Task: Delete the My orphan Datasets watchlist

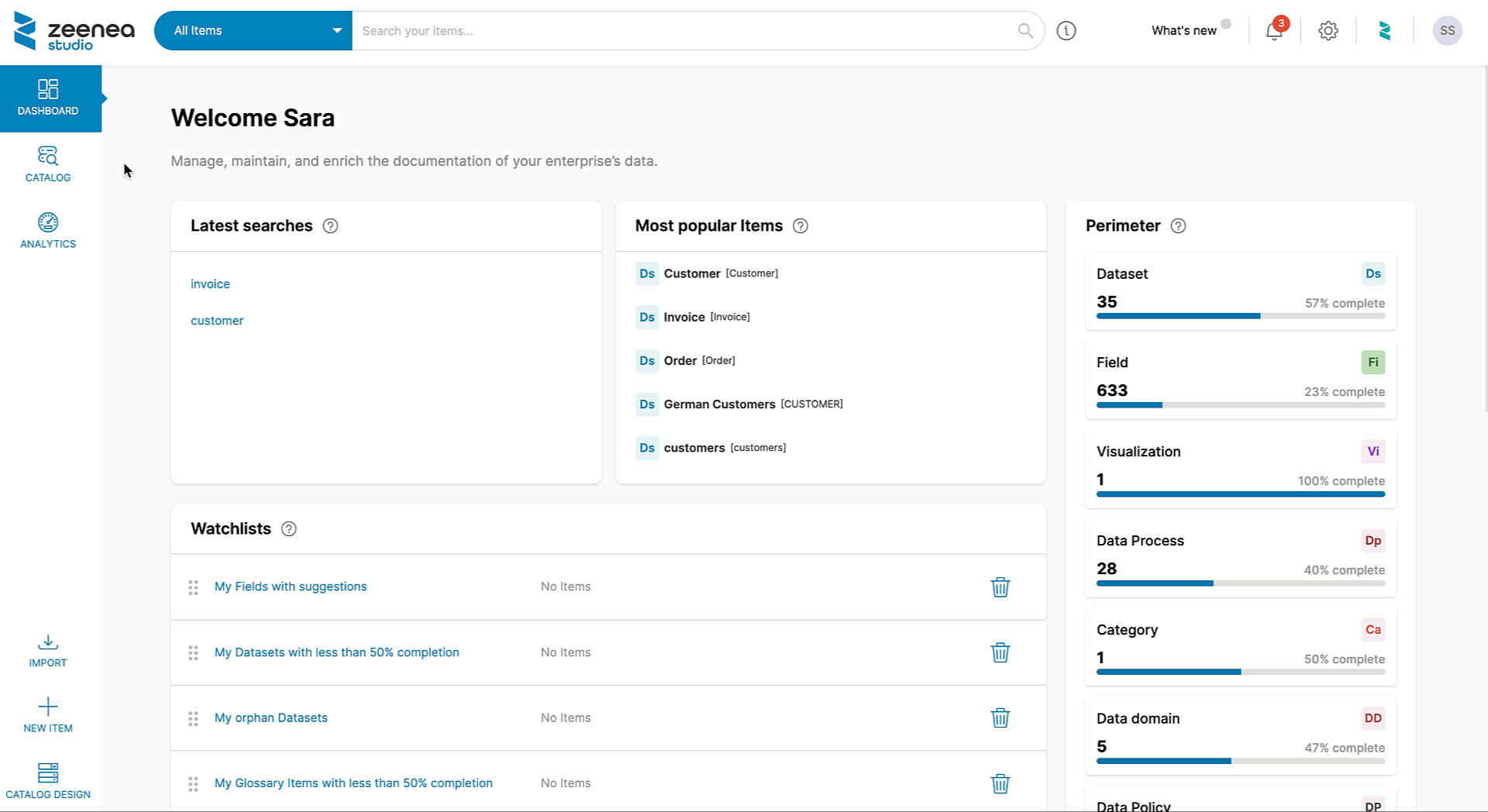Action: point(1000,718)
